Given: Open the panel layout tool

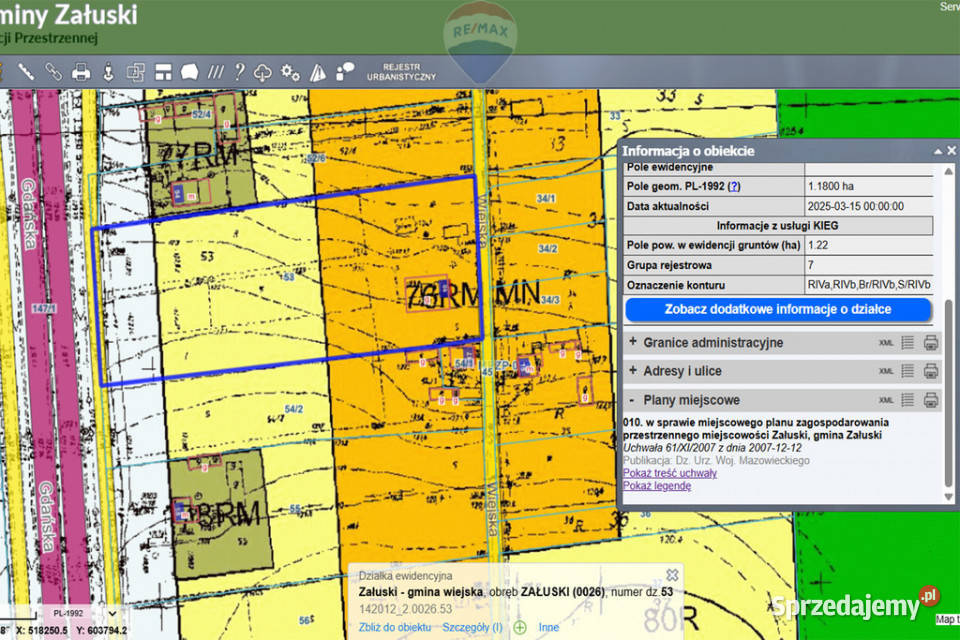Looking at the screenshot, I should click(x=163, y=72).
